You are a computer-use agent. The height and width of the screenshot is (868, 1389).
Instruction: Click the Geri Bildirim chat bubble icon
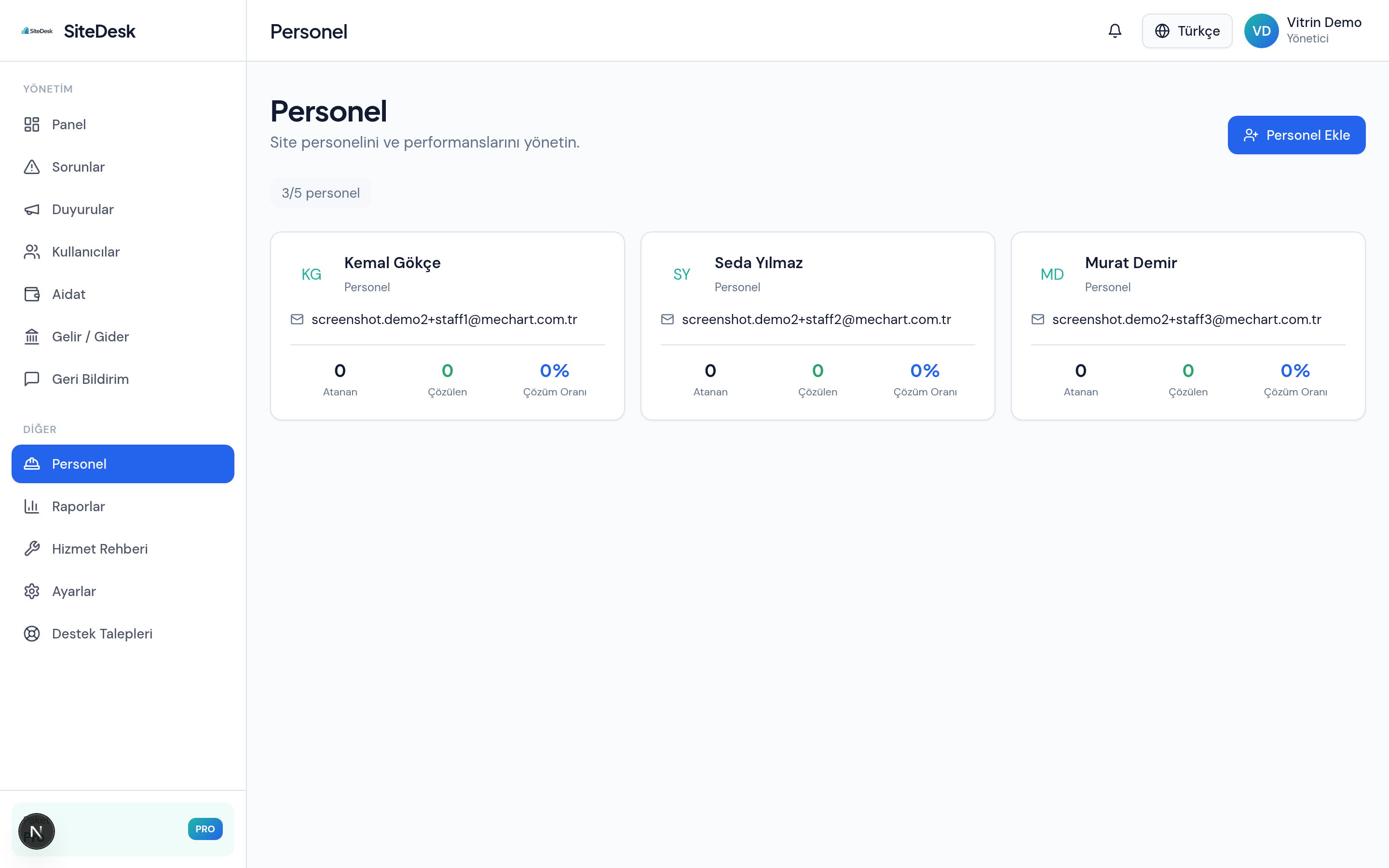click(31, 380)
